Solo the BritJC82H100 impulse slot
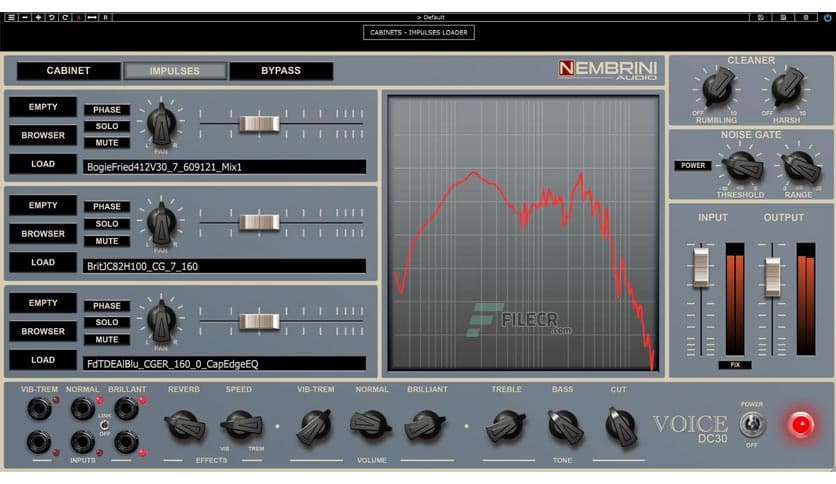 107,224
